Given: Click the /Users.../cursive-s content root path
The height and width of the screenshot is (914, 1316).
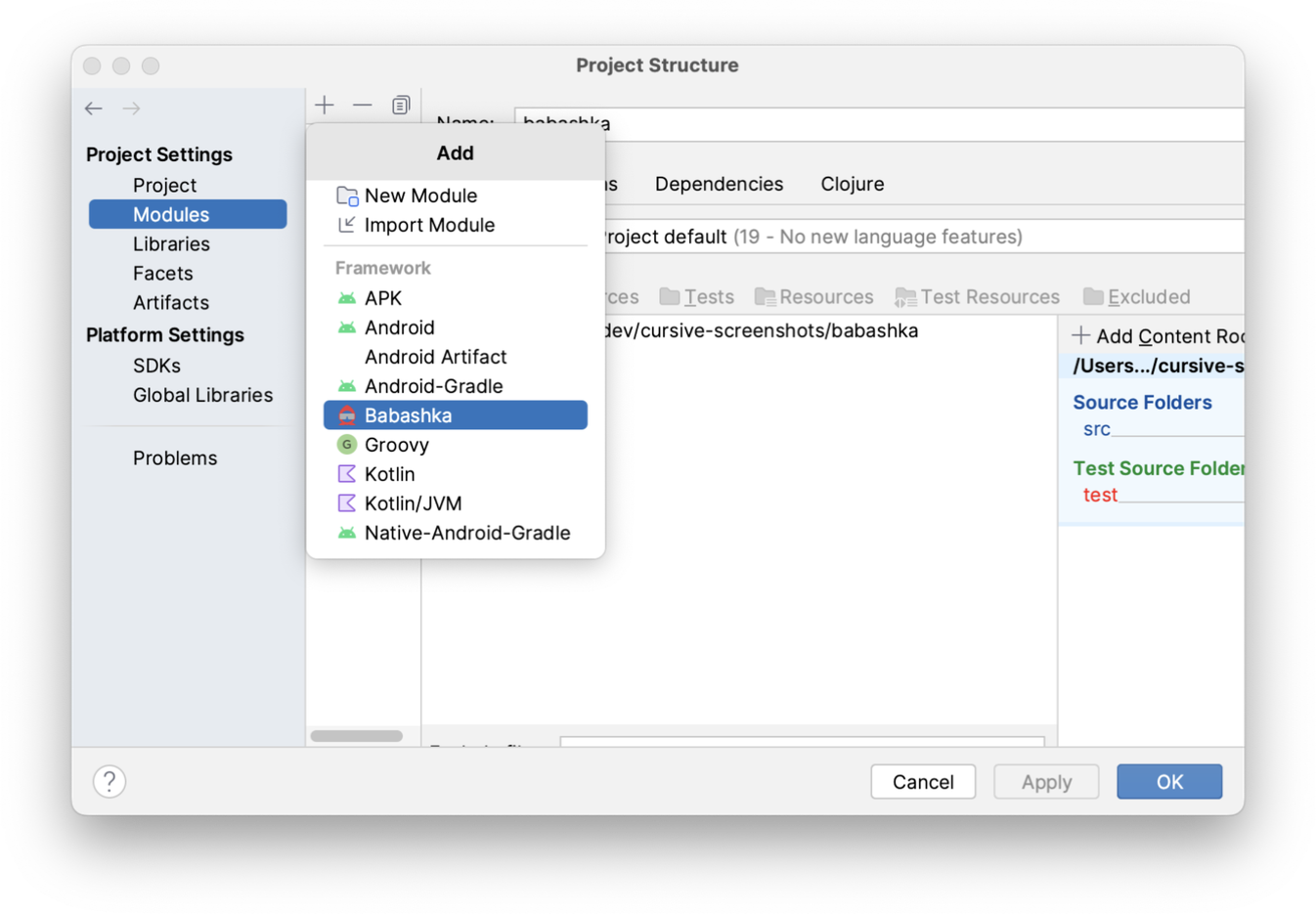Looking at the screenshot, I should [x=1159, y=366].
